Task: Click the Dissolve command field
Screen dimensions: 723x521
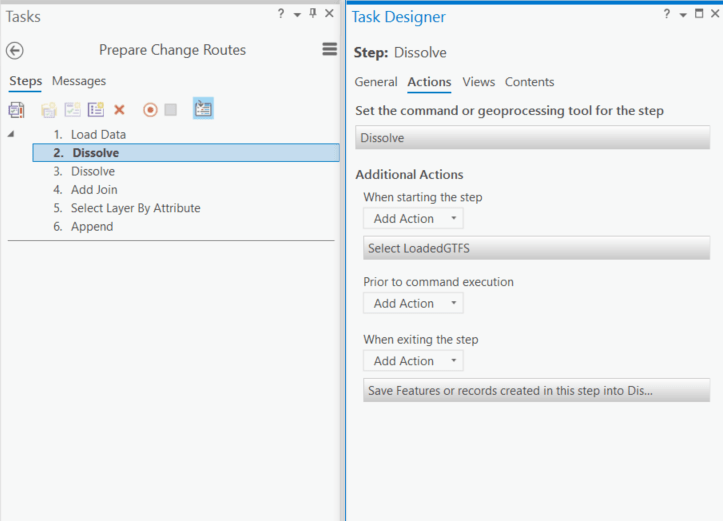Action: point(532,138)
